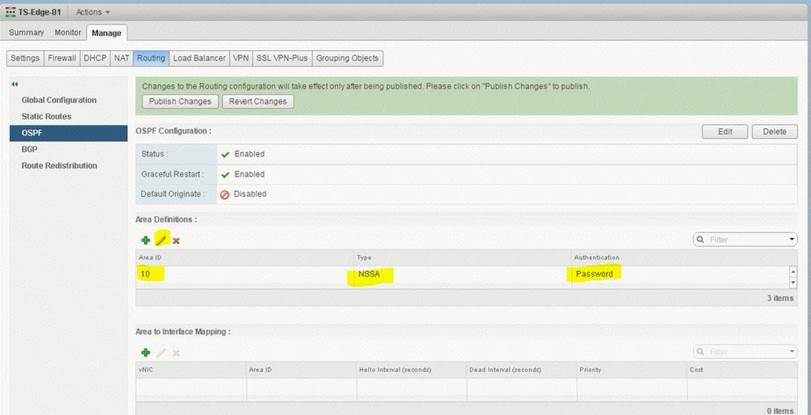Delete the selected area definition with red X
The height and width of the screenshot is (415, 811).
(x=176, y=240)
